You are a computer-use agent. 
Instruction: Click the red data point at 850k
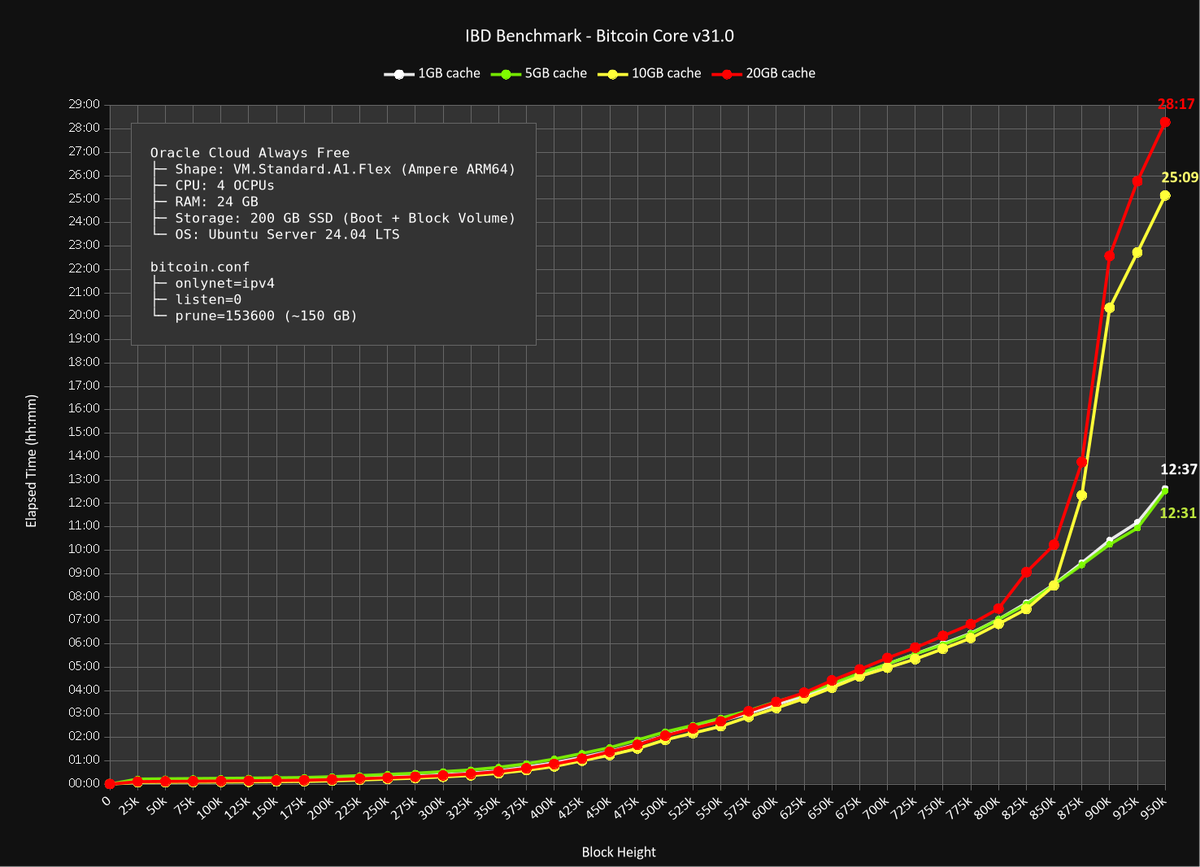pos(1054,545)
